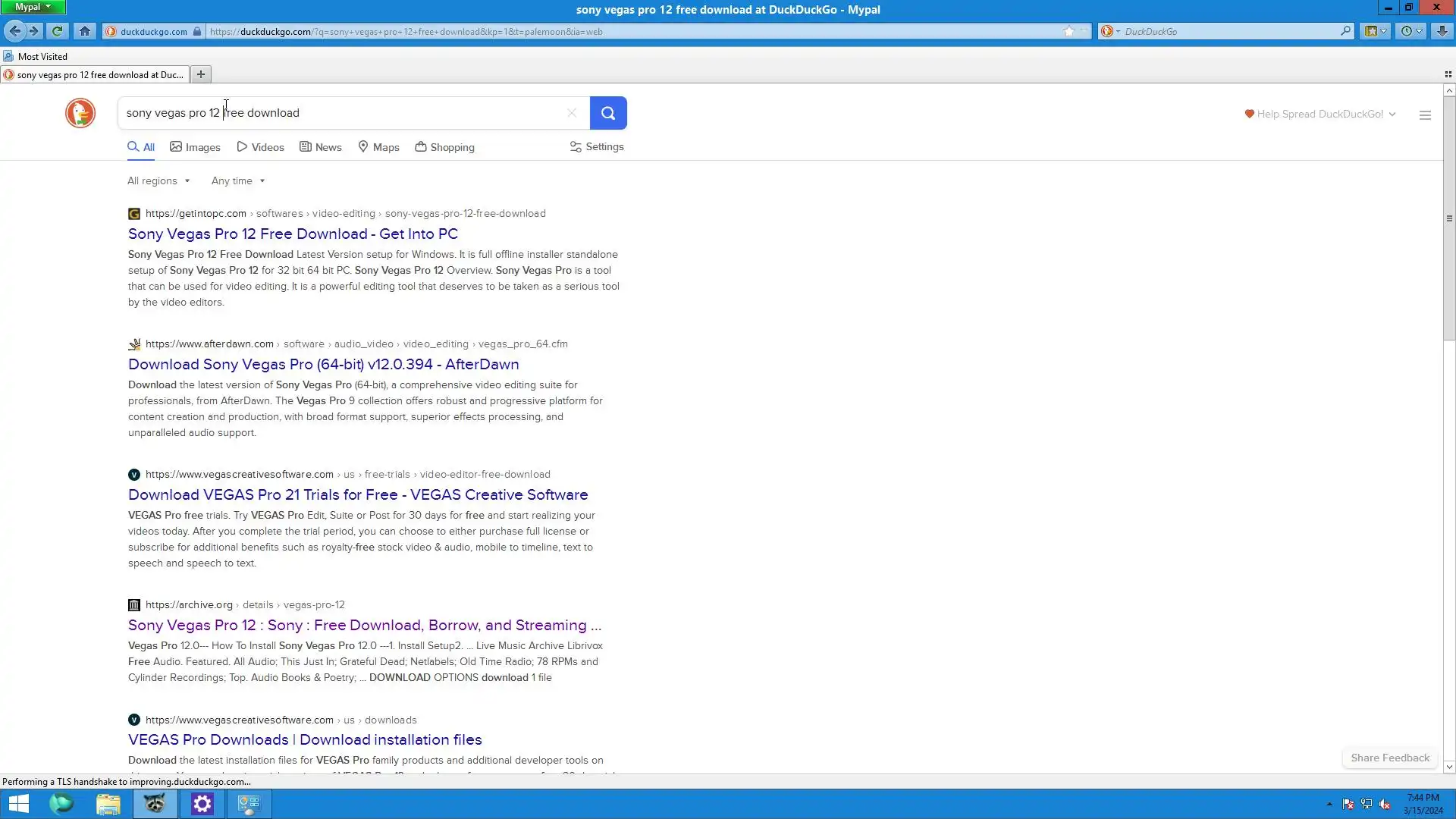Clear the search box with X

pos(572,113)
